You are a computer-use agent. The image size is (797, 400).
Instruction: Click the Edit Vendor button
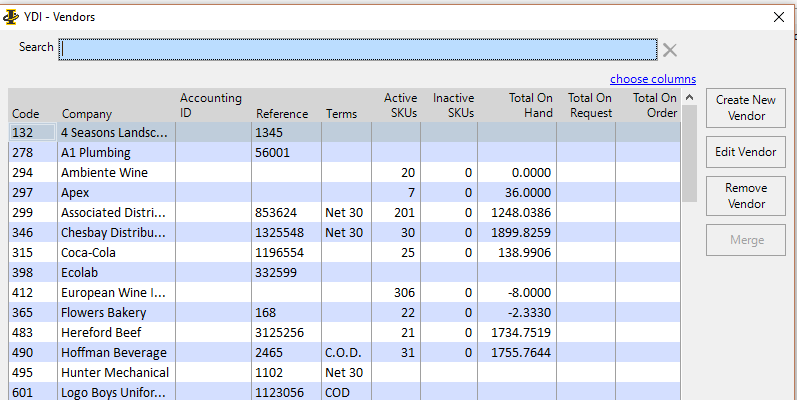click(x=746, y=152)
